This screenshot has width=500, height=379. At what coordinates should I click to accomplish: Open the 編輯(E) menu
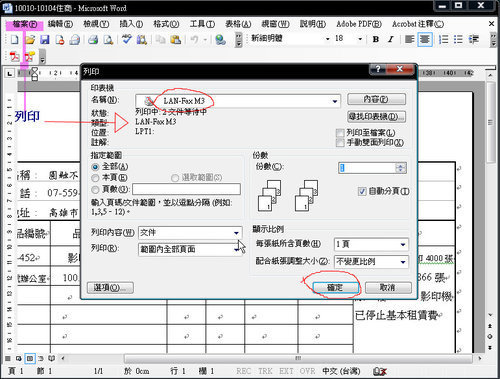[x=60, y=24]
